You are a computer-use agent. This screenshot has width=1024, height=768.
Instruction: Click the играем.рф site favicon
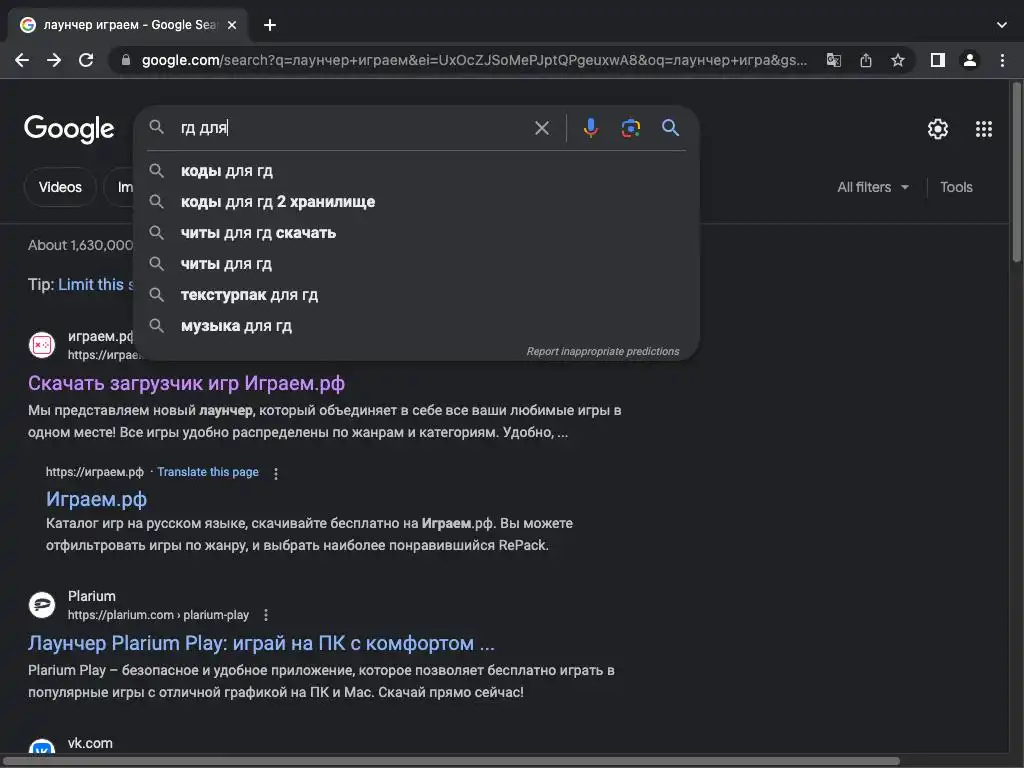42,345
